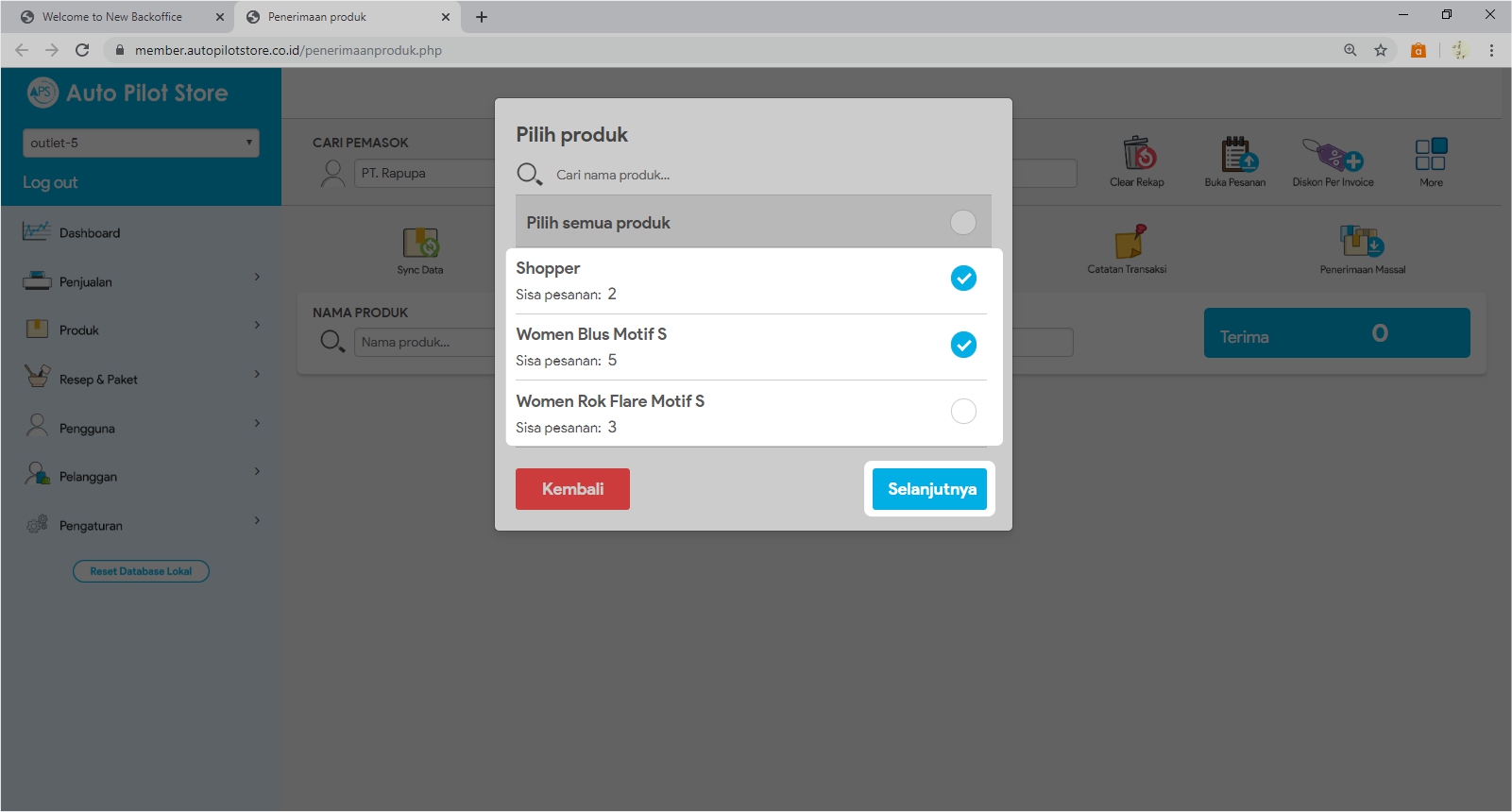This screenshot has width=1512, height=812.
Task: Select Women Rok Flare Motif S
Action: point(963,412)
